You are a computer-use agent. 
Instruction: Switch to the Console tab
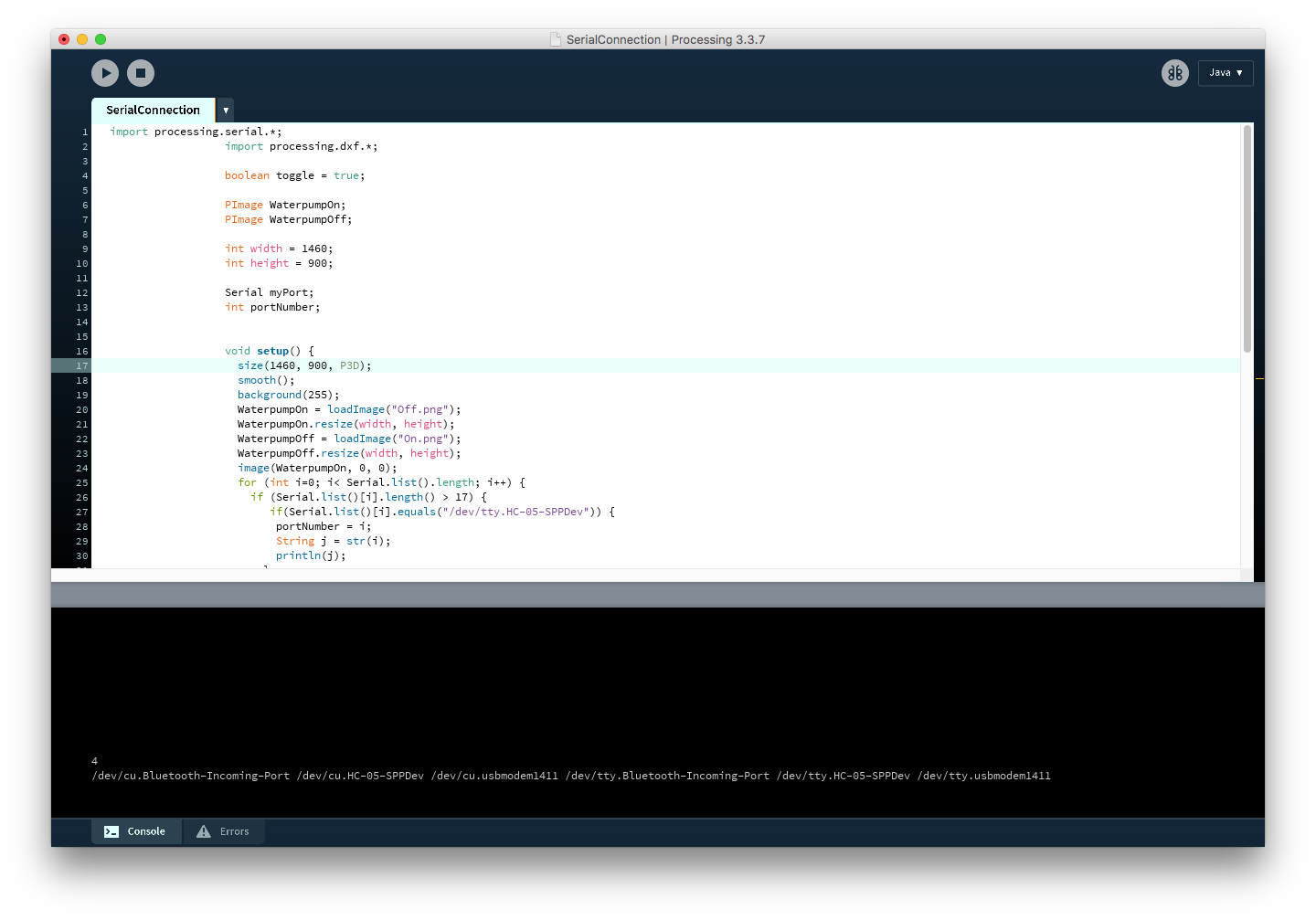(x=135, y=831)
